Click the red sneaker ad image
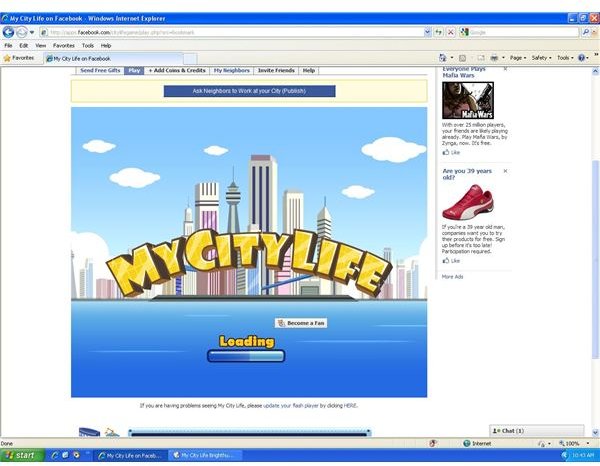Screen dimensions: 600x466 468,202
